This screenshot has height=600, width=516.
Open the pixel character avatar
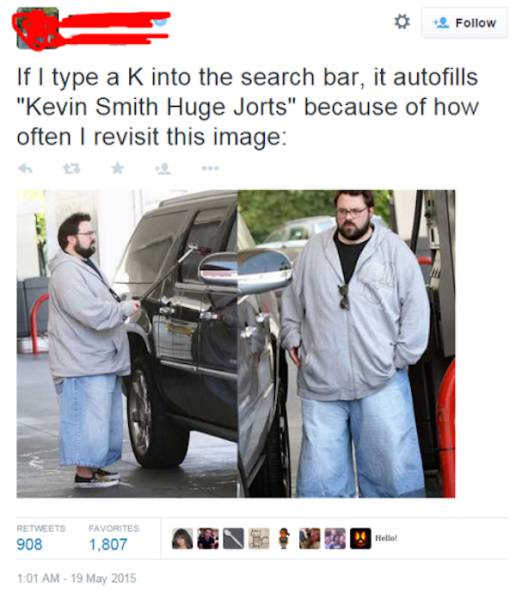point(284,538)
